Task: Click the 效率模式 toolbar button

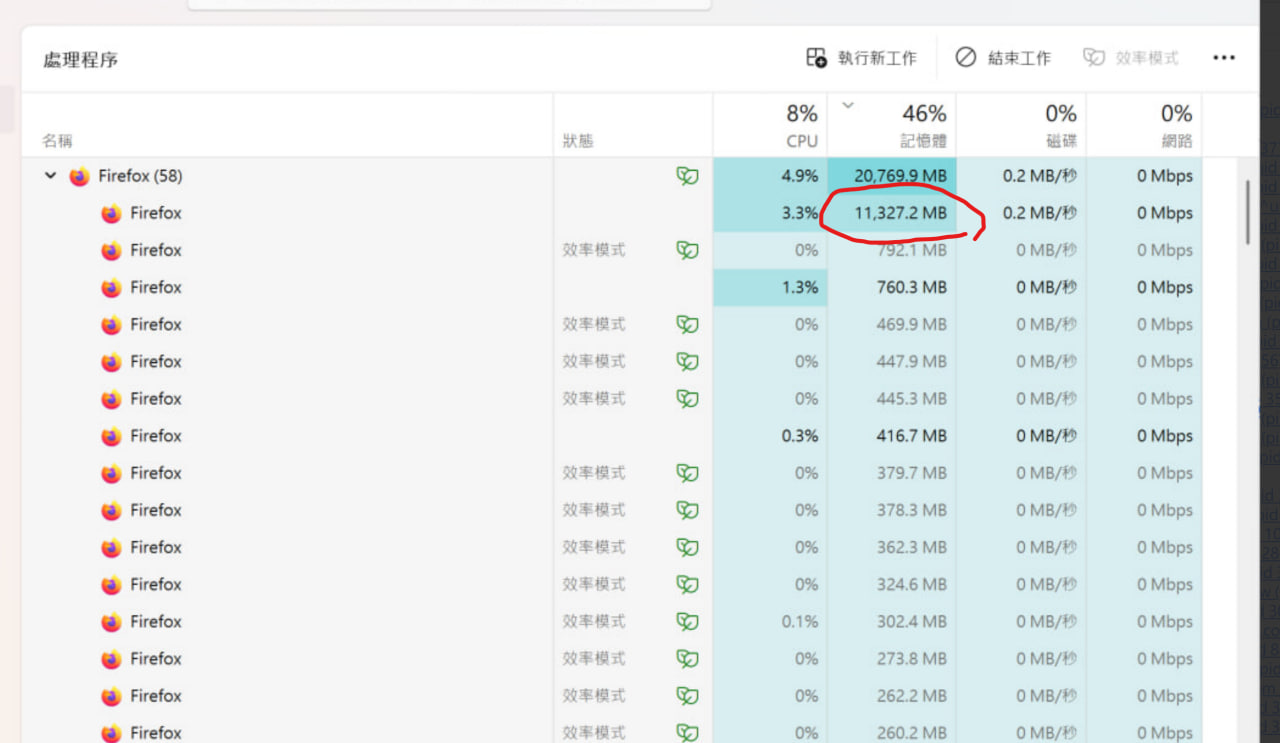Action: tap(1131, 58)
